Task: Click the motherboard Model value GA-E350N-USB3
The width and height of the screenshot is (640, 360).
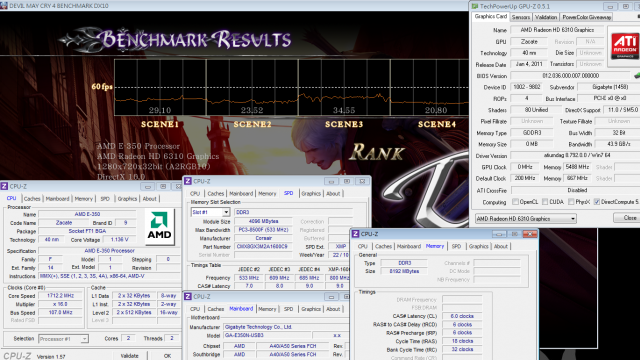Action: point(267,335)
